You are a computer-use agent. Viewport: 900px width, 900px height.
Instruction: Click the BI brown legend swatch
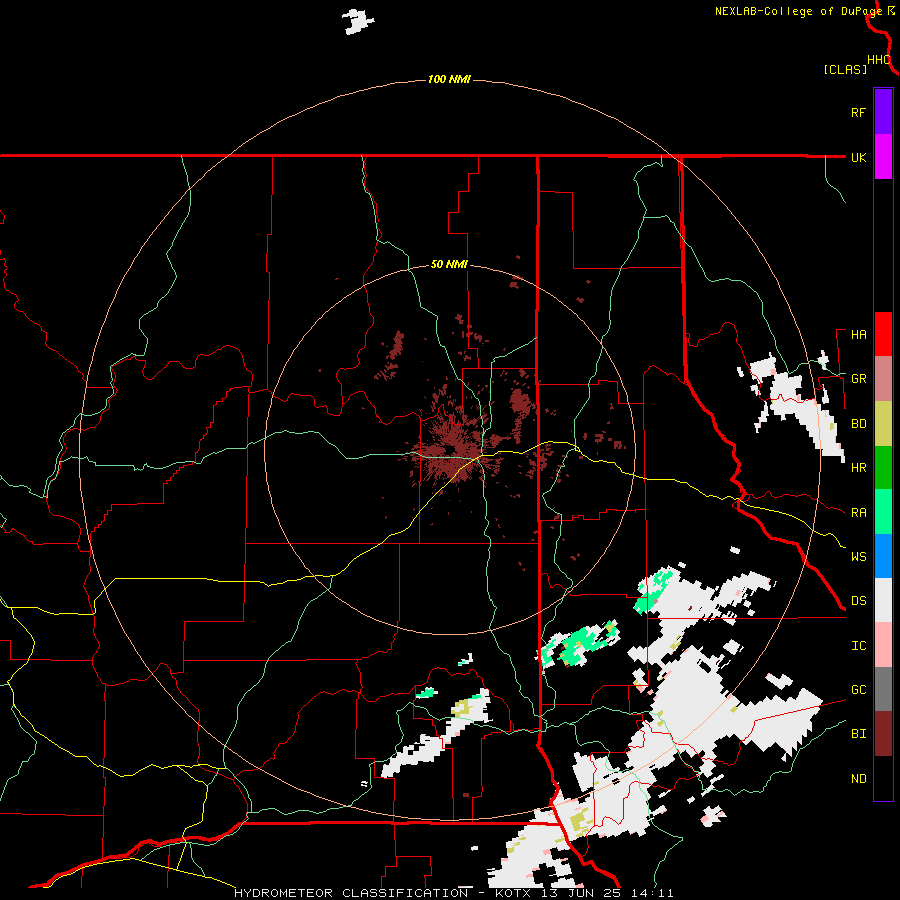[883, 734]
